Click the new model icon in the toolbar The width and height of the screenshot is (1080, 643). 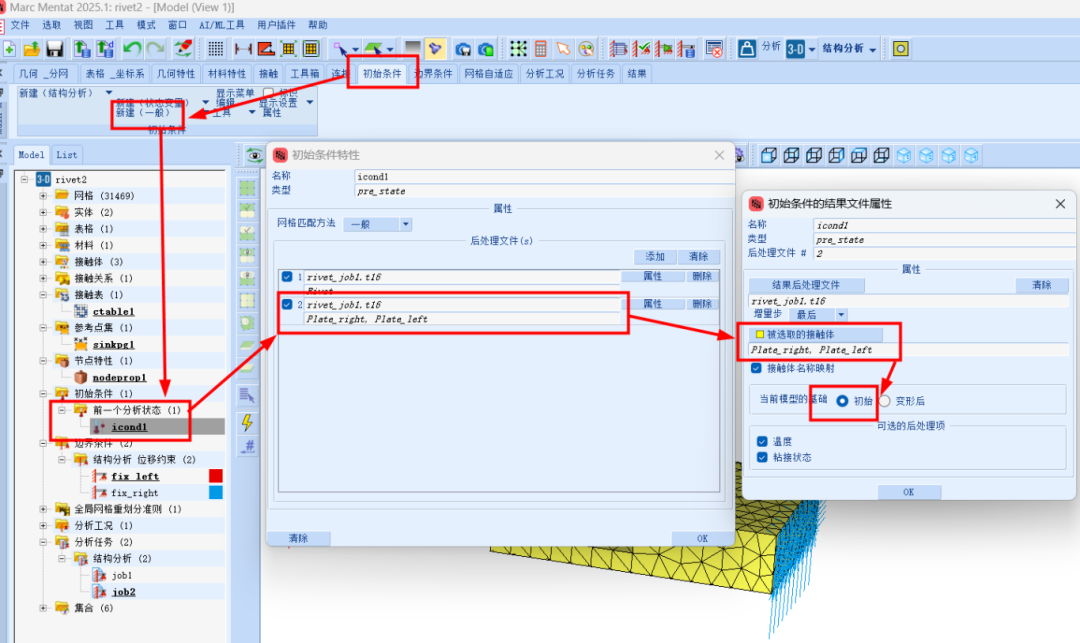9,48
